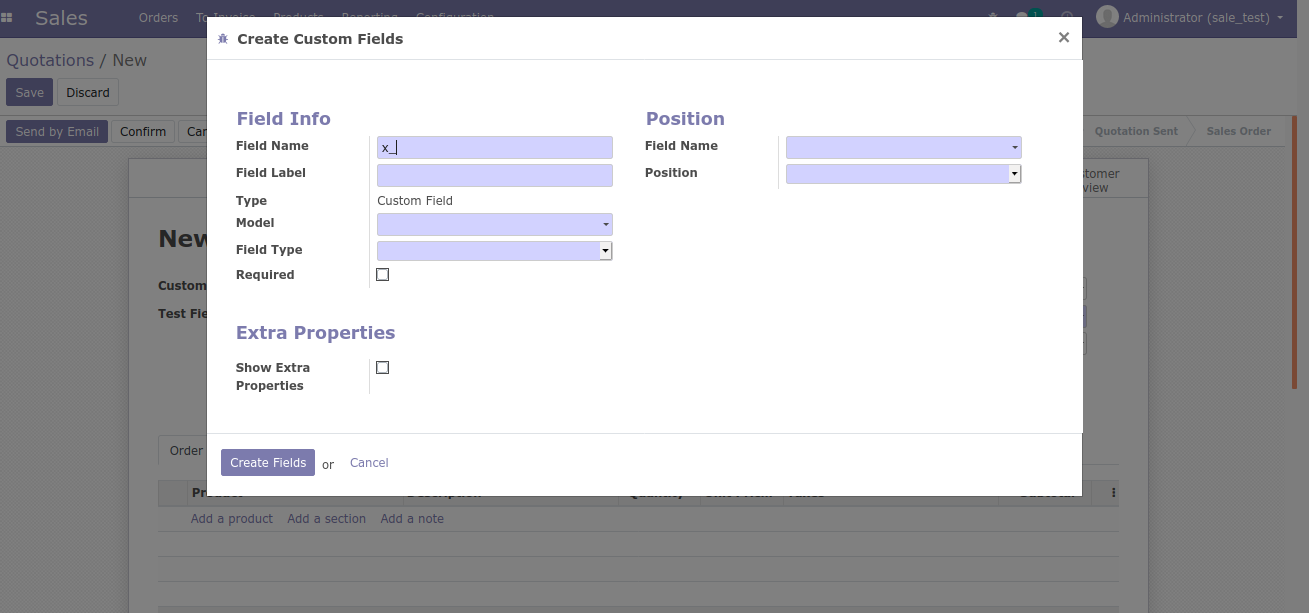Expand the Position select box

[x=903, y=174]
